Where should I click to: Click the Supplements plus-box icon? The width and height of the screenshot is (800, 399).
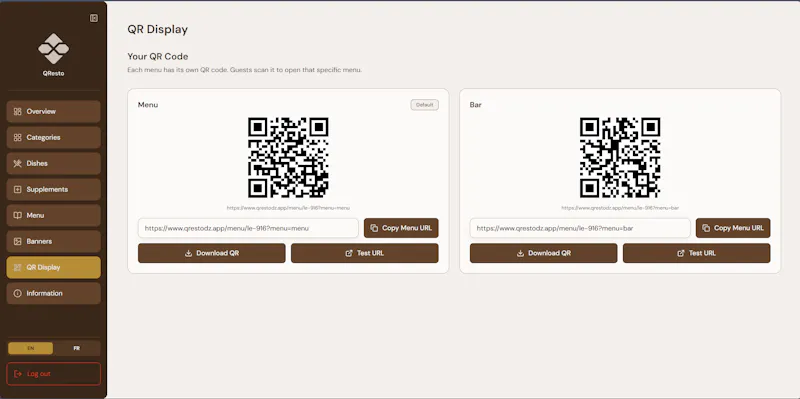coord(17,189)
